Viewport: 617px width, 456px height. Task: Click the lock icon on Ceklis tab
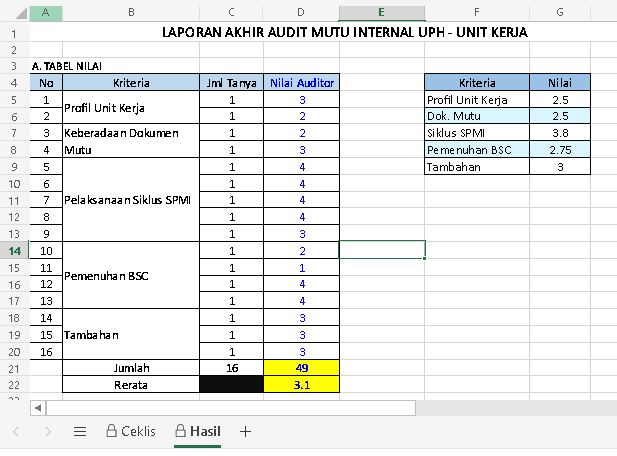coord(112,432)
